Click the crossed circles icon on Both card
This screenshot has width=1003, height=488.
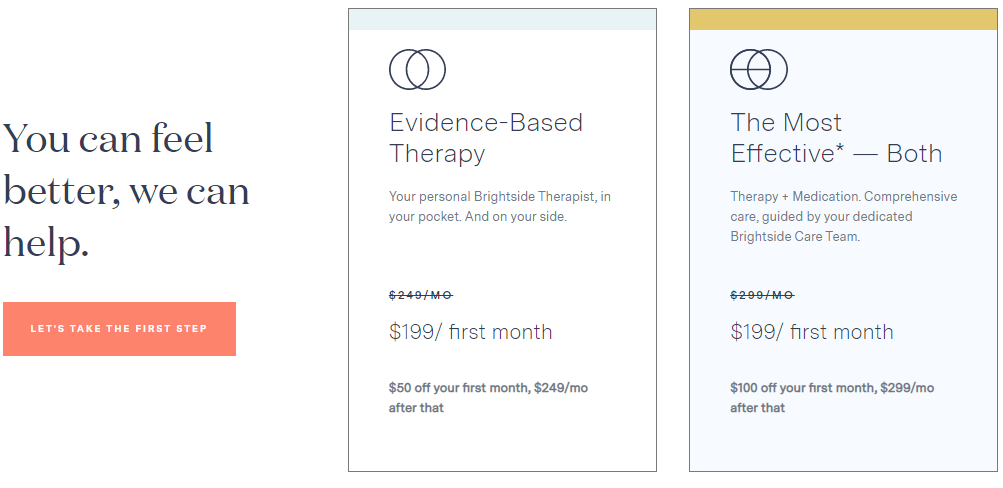pyautogui.click(x=759, y=69)
